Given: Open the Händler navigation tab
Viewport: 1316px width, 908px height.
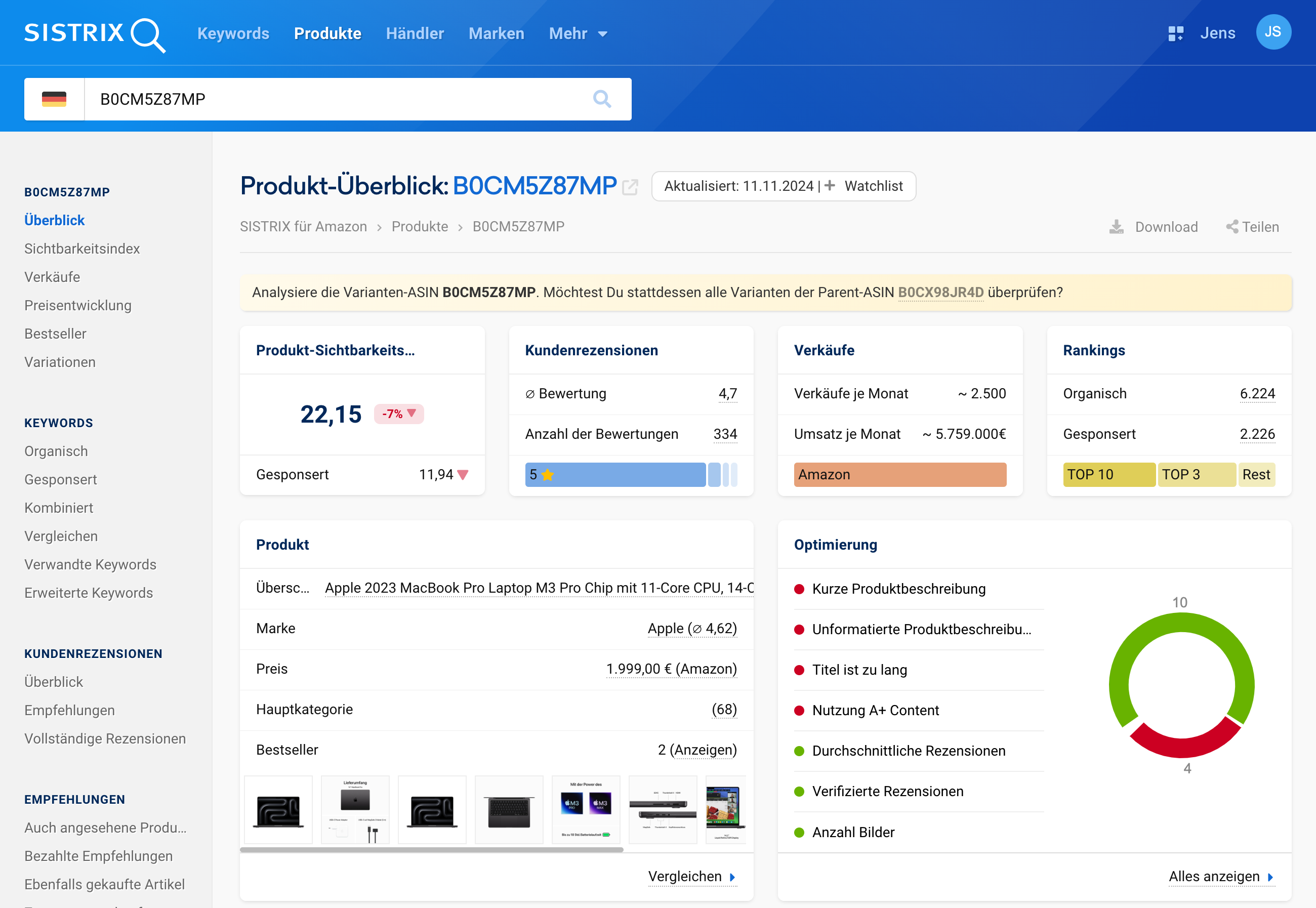Looking at the screenshot, I should click(415, 33).
